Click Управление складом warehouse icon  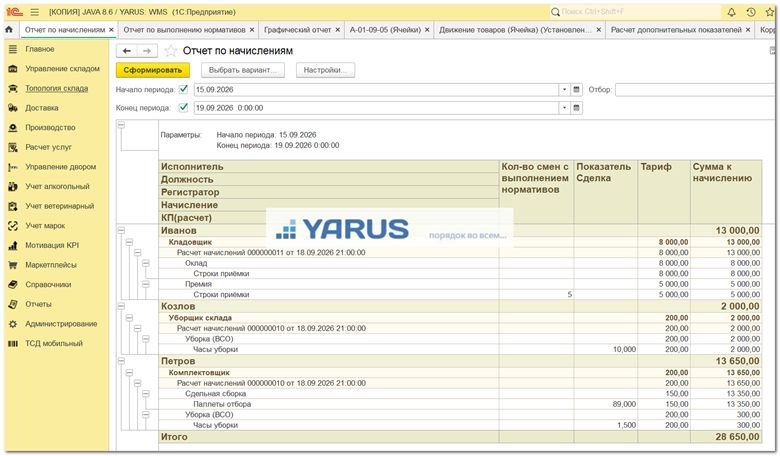point(13,69)
